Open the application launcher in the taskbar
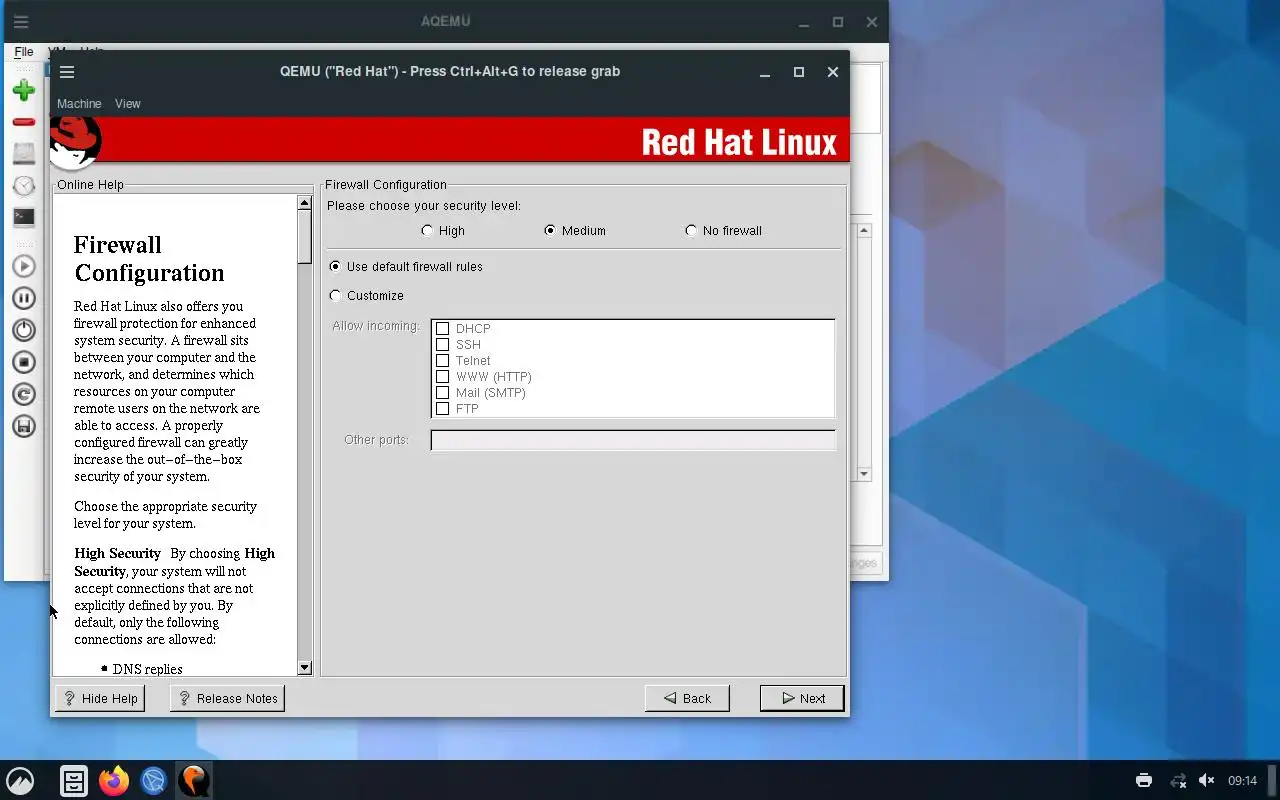This screenshot has height=800, width=1280. point(20,780)
